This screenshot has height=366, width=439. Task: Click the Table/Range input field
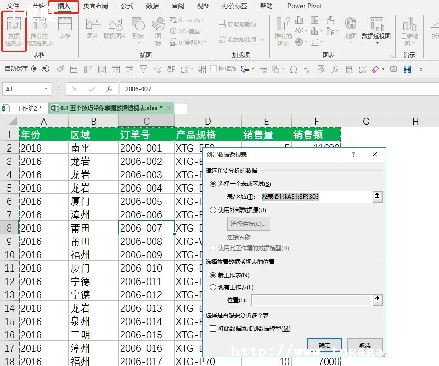pyautogui.click(x=316, y=197)
